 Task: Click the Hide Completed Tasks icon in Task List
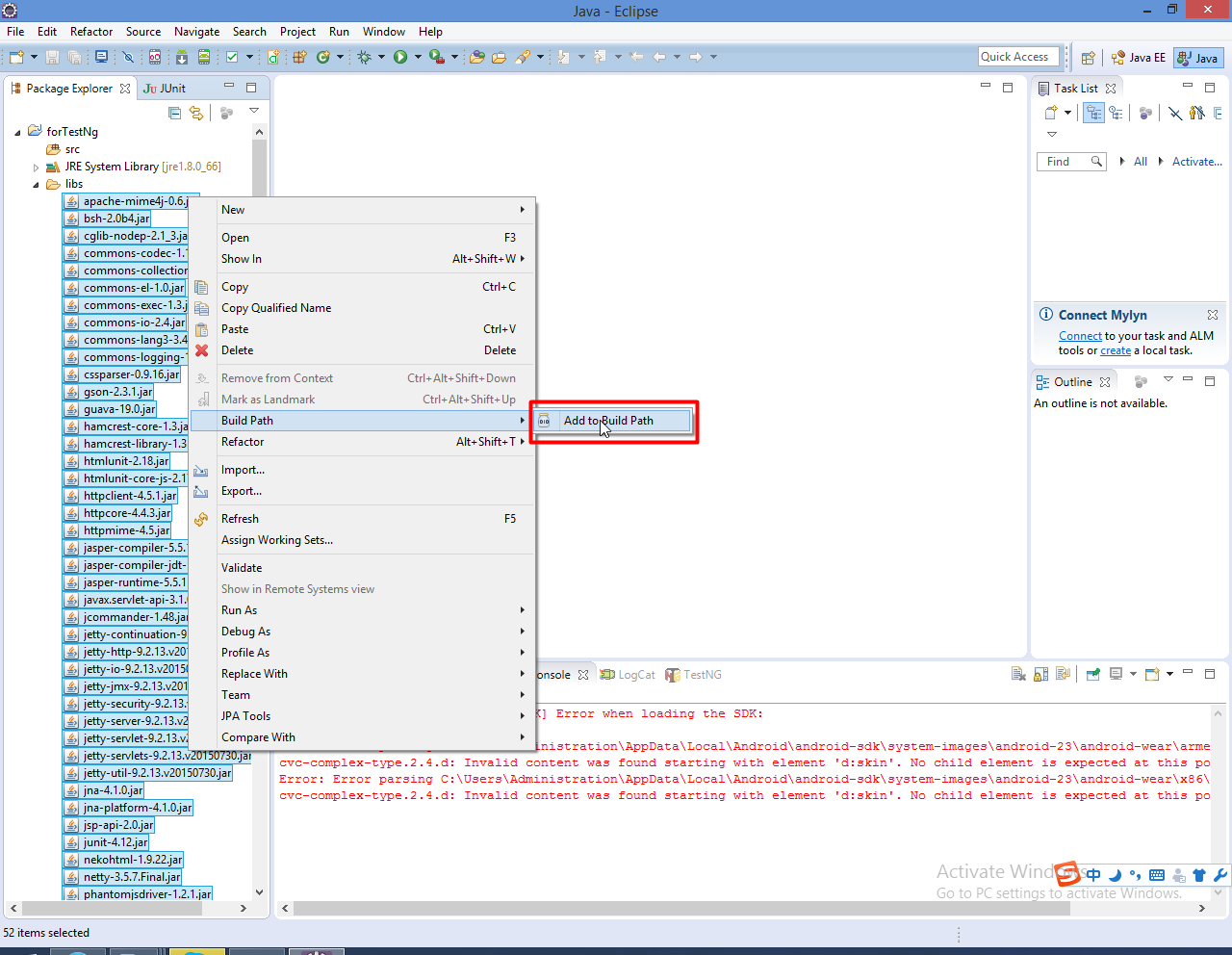pos(1175,113)
